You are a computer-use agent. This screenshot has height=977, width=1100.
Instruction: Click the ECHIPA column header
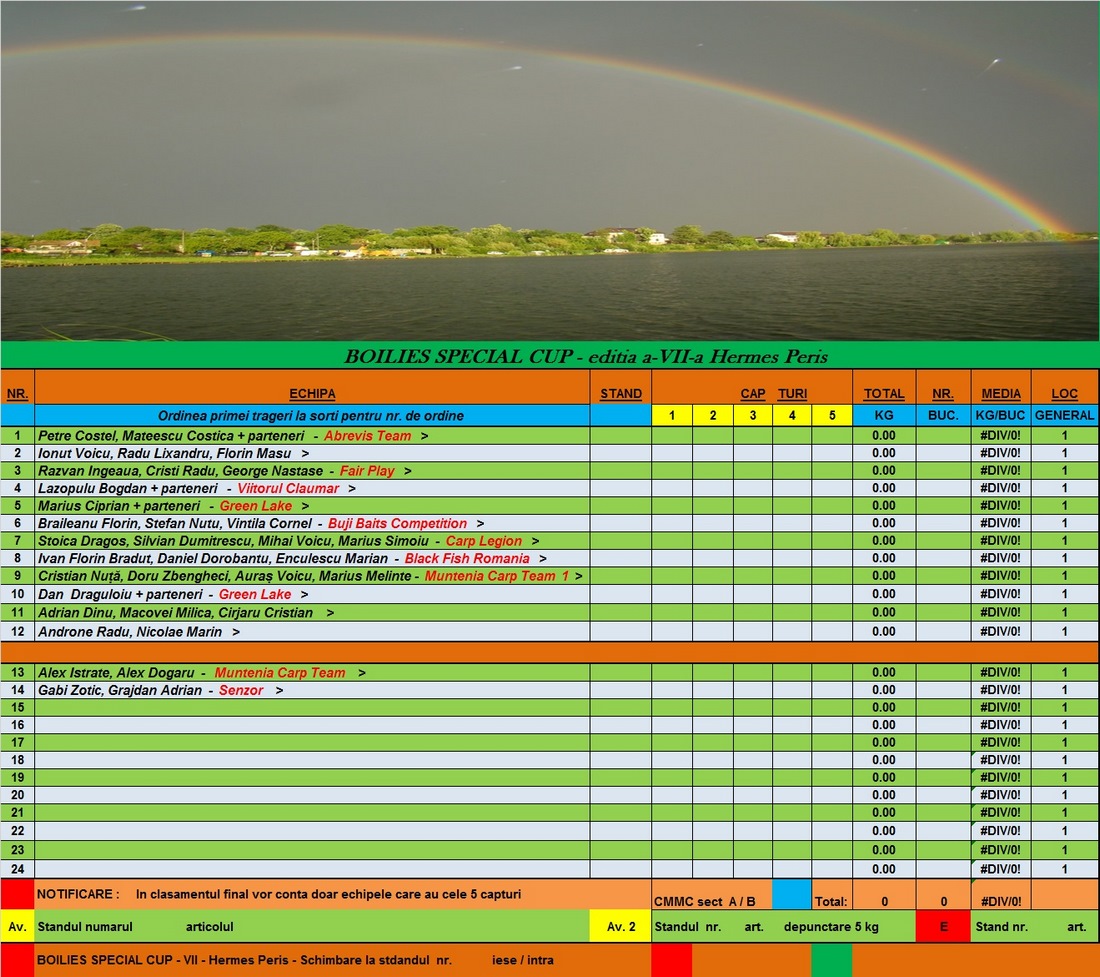312,394
